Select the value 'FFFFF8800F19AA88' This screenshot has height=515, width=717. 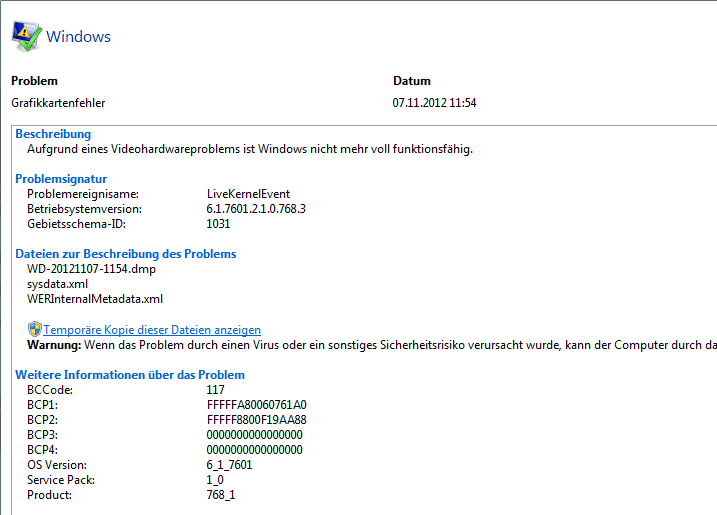pos(257,420)
